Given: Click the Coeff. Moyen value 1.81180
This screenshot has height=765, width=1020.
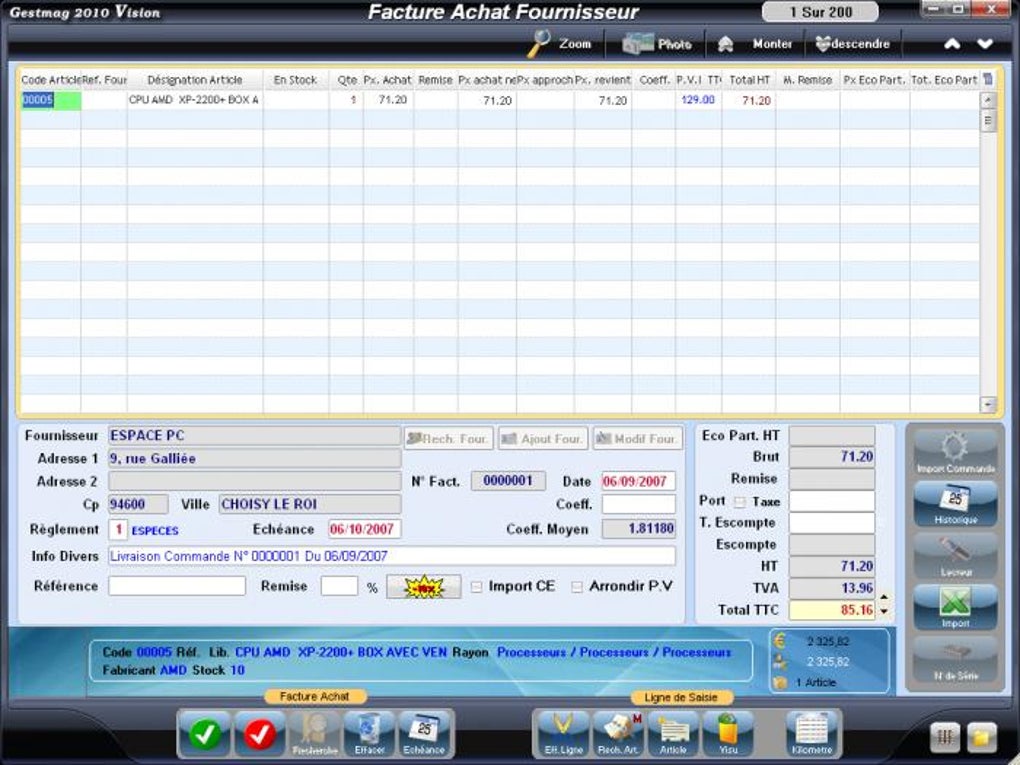Looking at the screenshot, I should coord(638,528).
